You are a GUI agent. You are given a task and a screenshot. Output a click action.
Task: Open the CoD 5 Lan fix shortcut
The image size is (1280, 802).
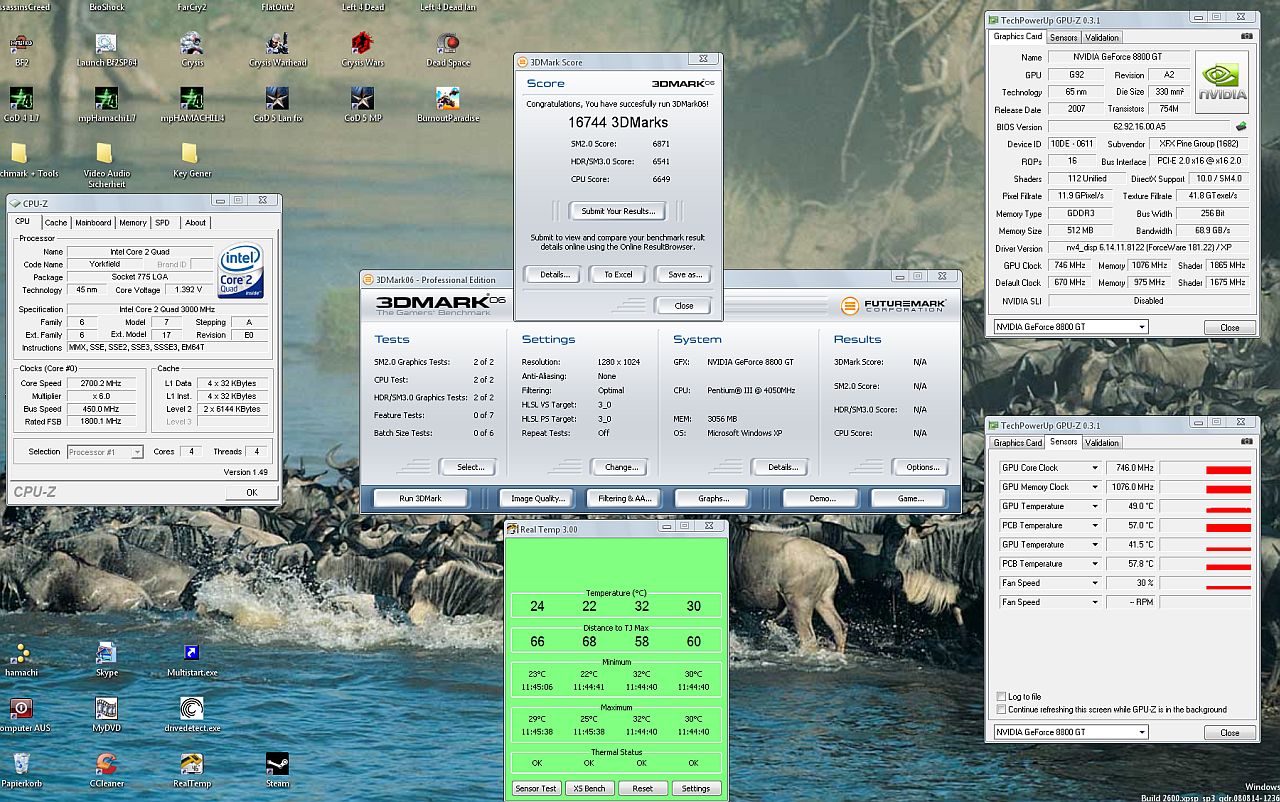pyautogui.click(x=277, y=105)
